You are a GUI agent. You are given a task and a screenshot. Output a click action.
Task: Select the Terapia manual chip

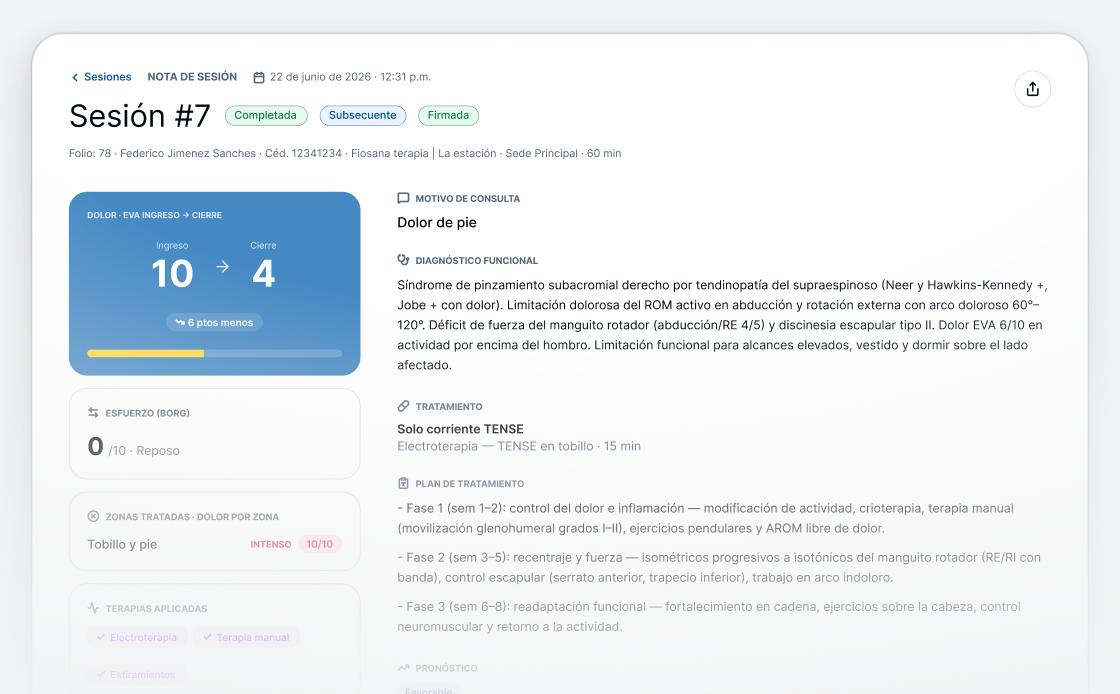click(246, 638)
